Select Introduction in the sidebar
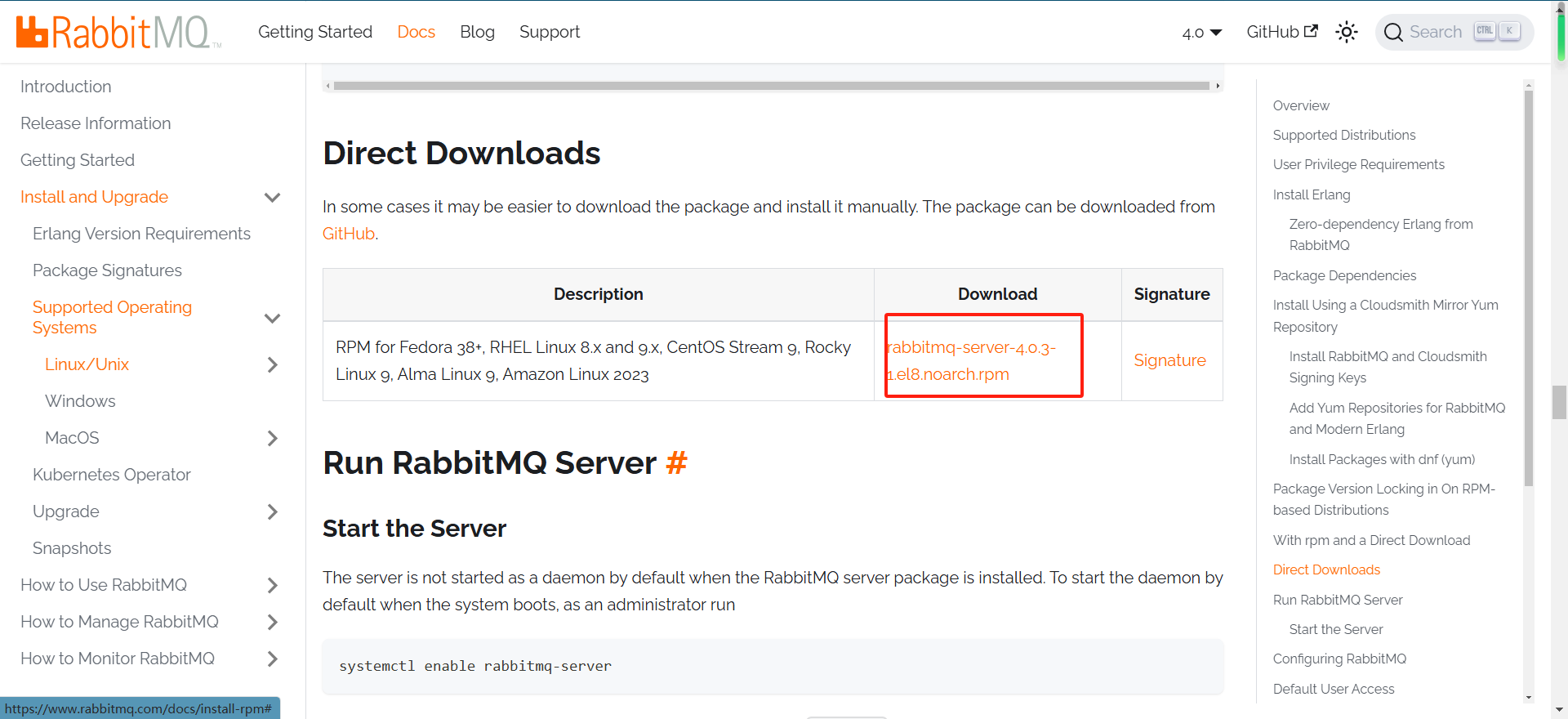The image size is (1568, 719). [66, 87]
